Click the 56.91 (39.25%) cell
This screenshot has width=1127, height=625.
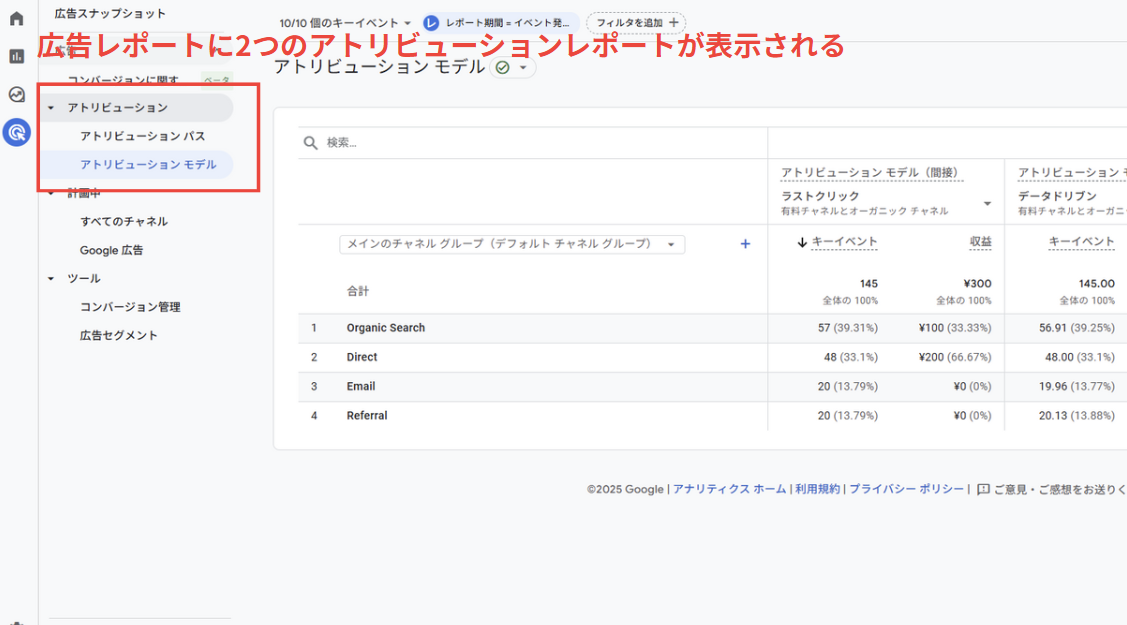(1077, 328)
